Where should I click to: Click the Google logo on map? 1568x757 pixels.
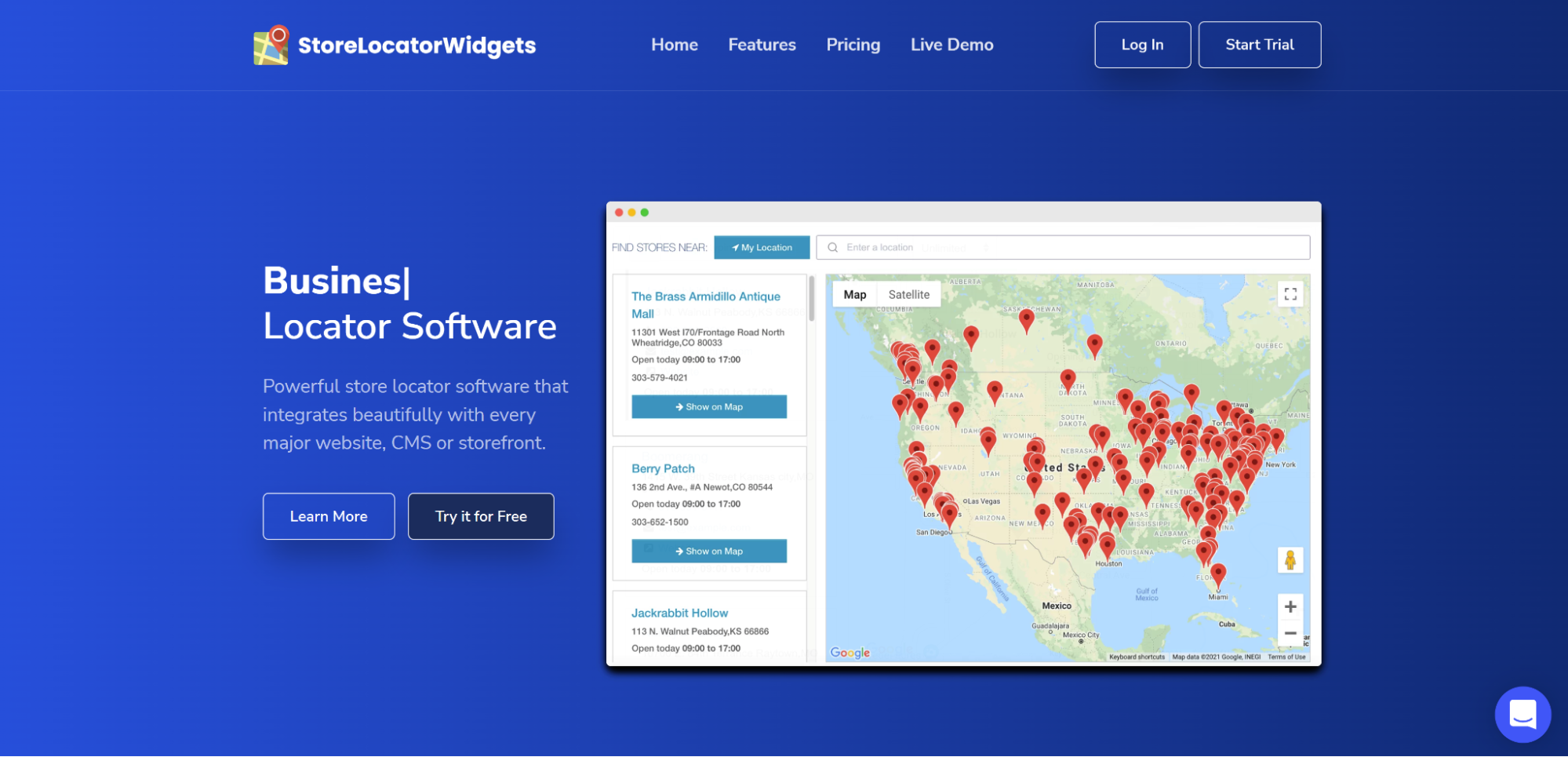point(849,653)
